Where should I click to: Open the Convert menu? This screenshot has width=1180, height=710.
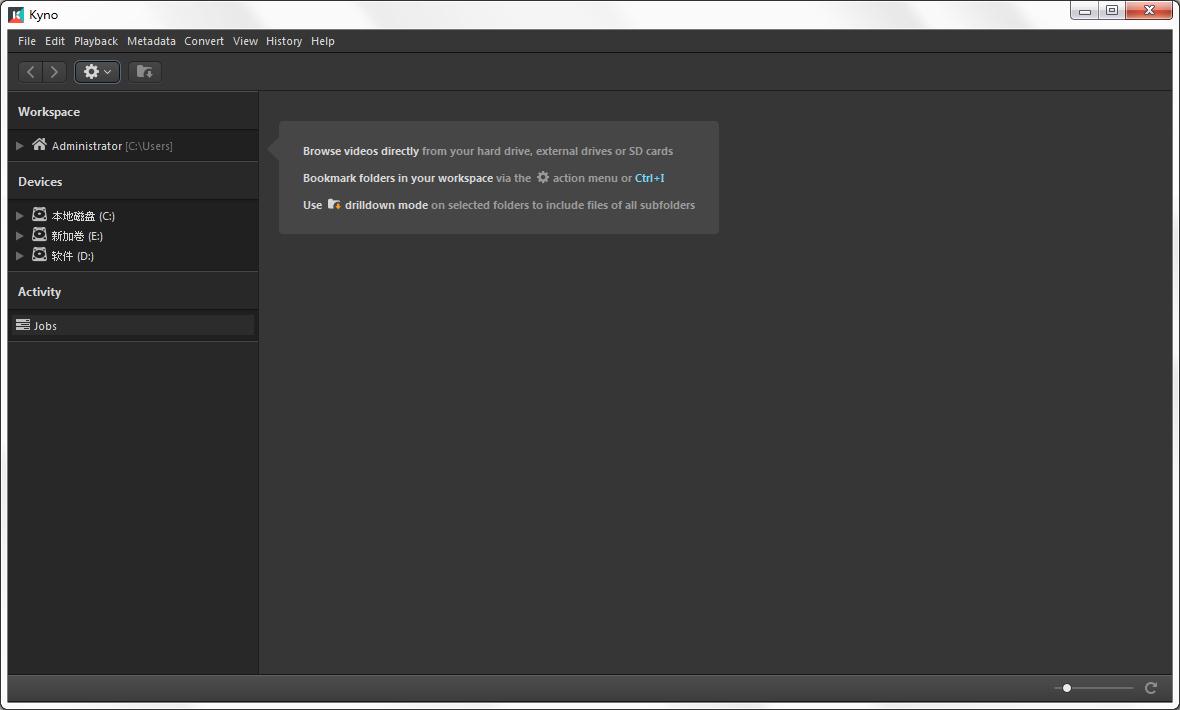pos(204,41)
